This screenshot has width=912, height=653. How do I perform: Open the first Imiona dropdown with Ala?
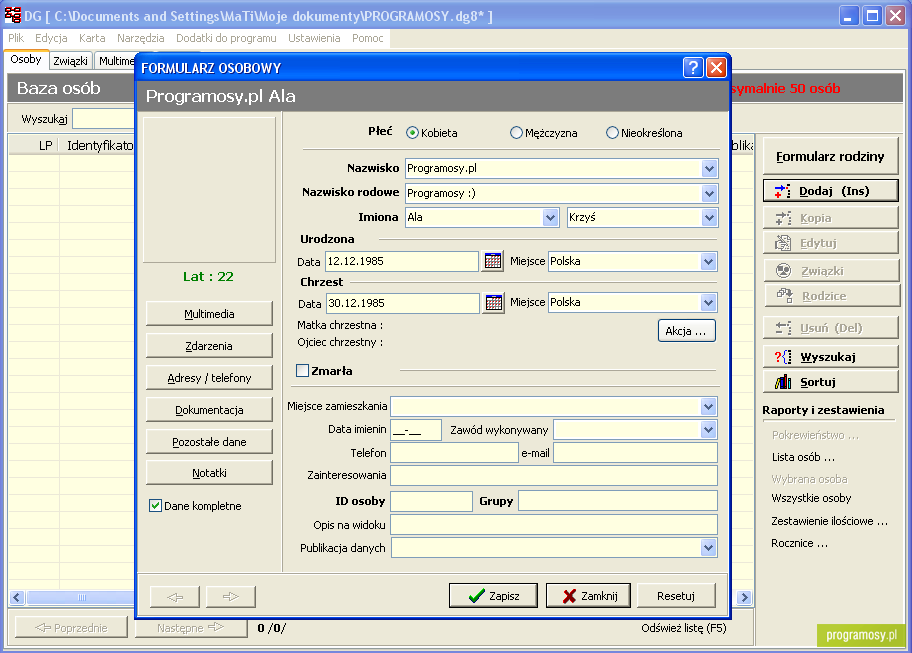[x=550, y=217]
